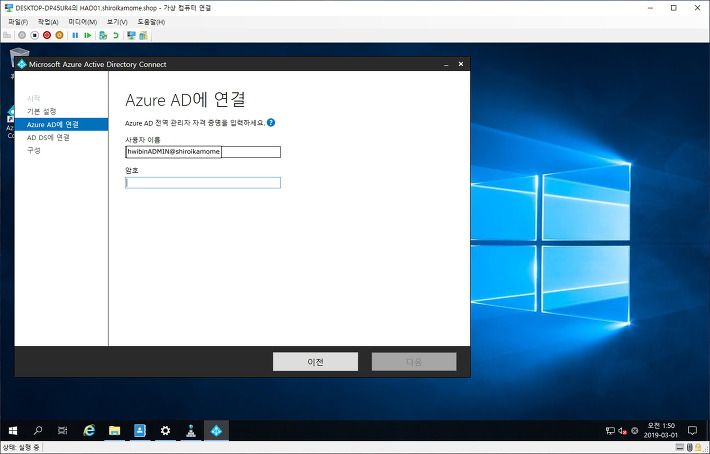Viewport: 710px width, 454px height.
Task: Open taskbar search magnifier
Action: [38, 430]
